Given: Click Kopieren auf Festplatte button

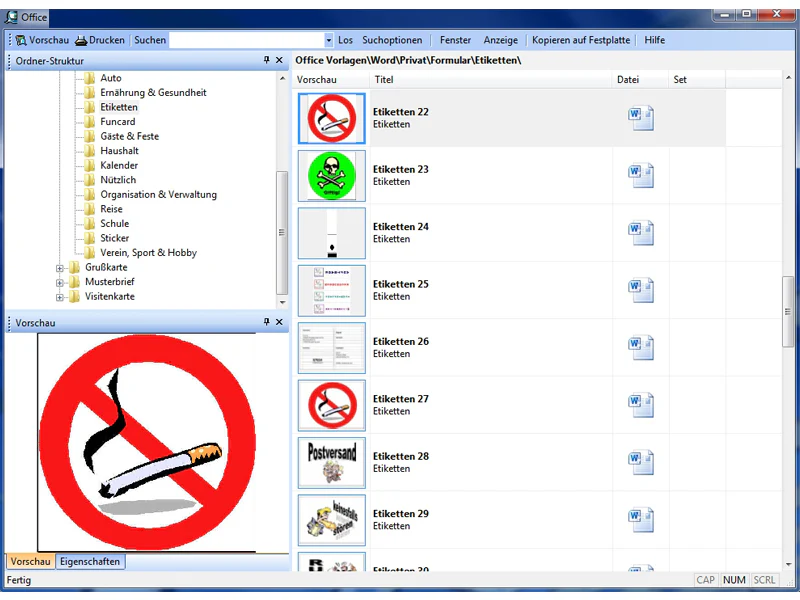Looking at the screenshot, I should [581, 40].
